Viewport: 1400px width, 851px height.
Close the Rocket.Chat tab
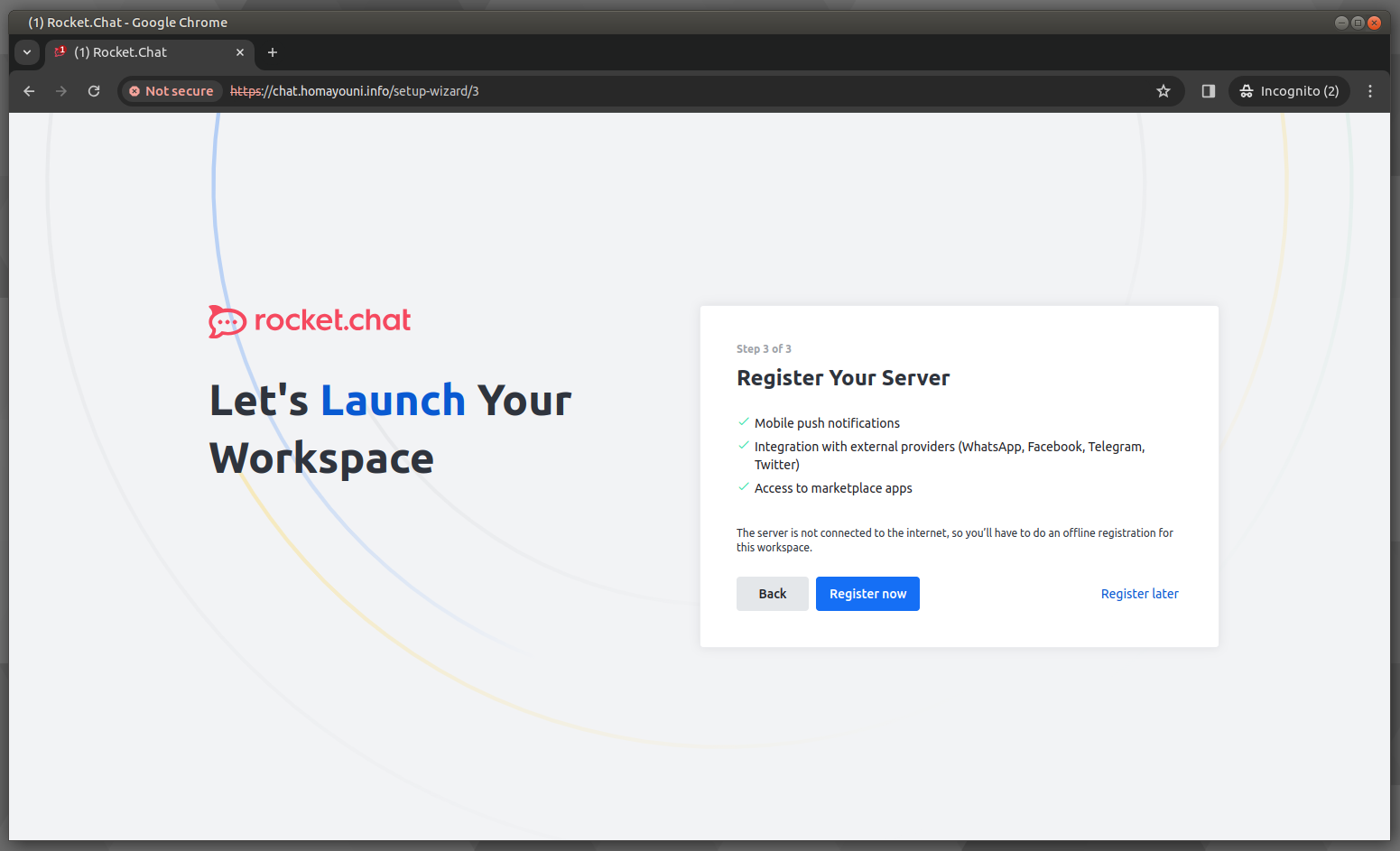pos(240,52)
